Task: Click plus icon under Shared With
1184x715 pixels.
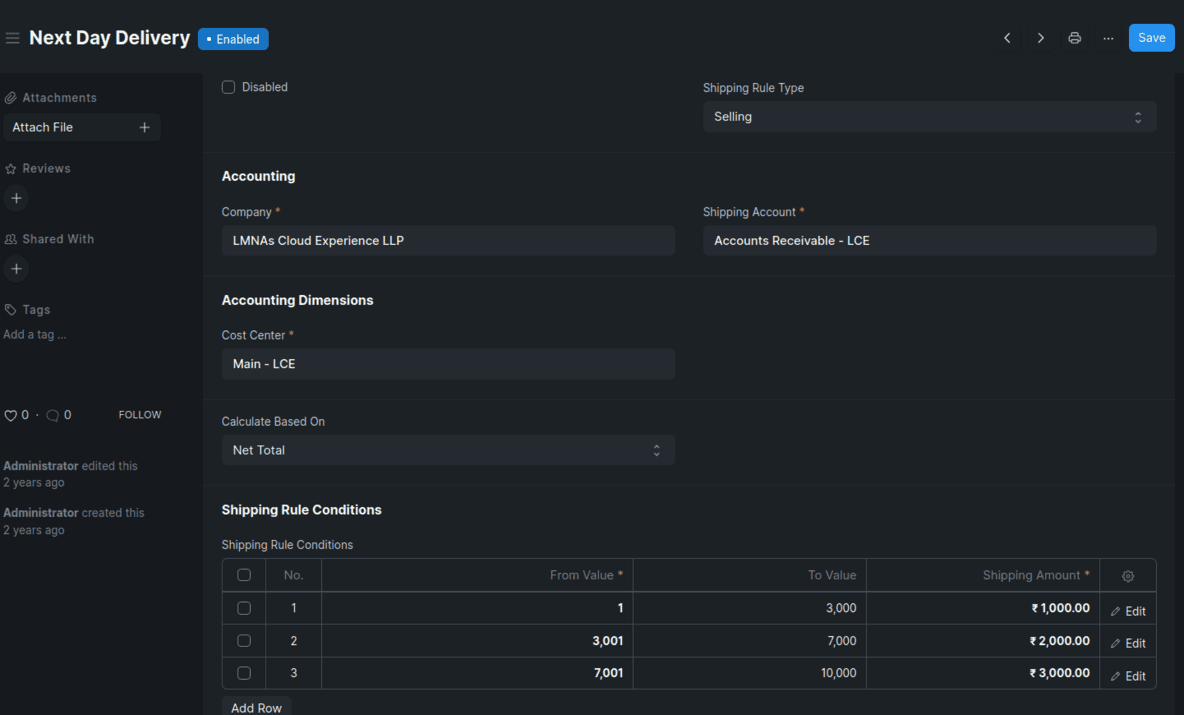Action: coord(16,269)
